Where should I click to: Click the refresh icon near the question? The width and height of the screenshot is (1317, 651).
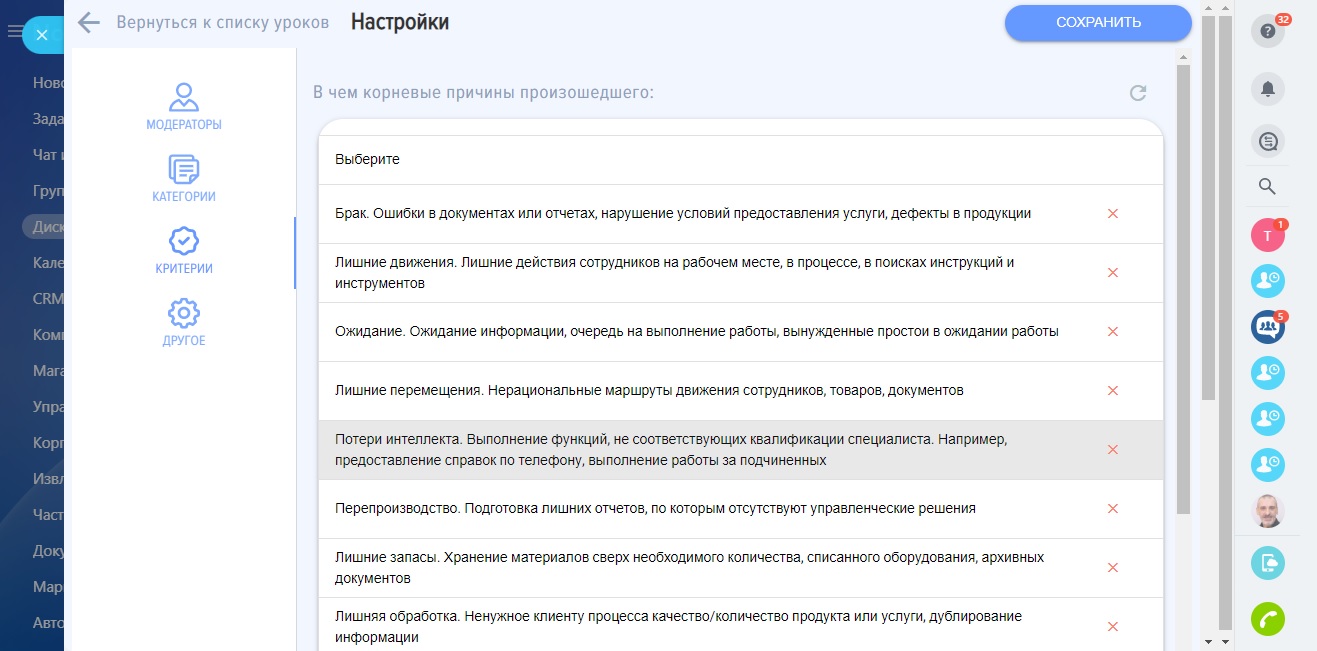[x=1137, y=93]
